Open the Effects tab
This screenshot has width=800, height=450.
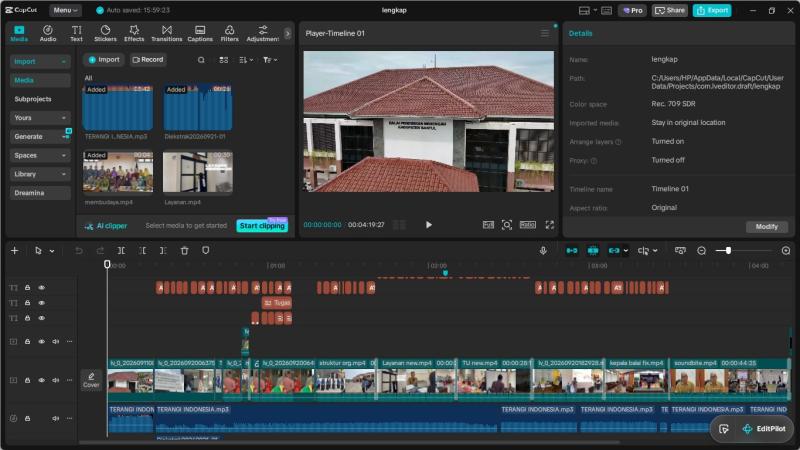pyautogui.click(x=134, y=33)
